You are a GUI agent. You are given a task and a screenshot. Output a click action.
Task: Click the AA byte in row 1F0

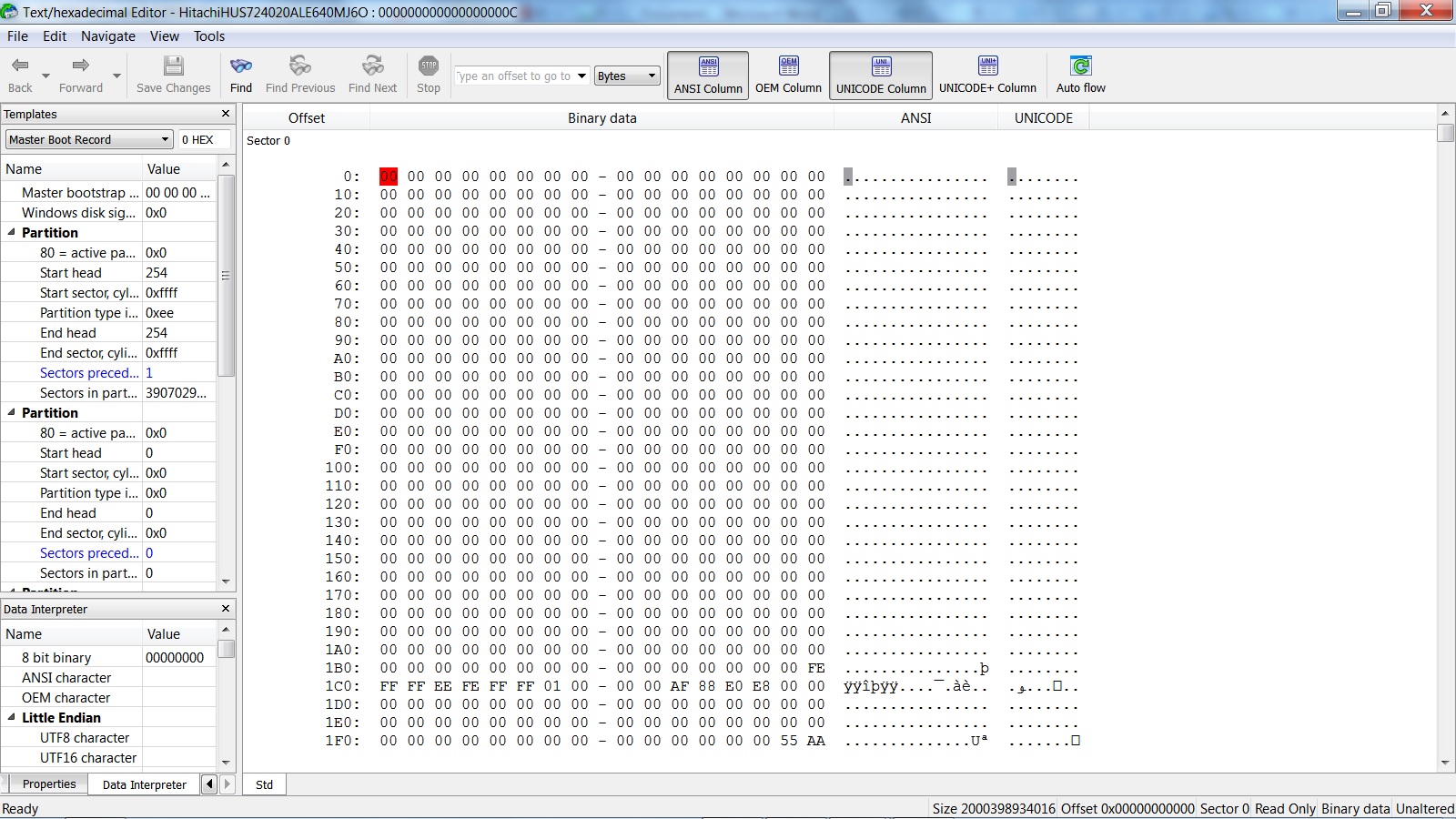click(816, 741)
